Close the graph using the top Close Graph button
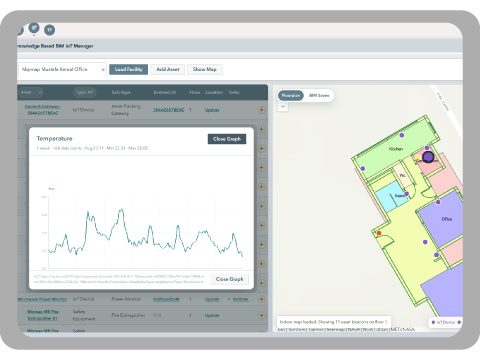Image resolution: width=480 pixels, height=360 pixels. 227,139
